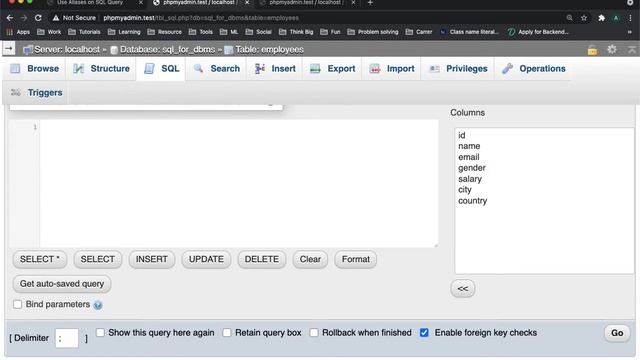640x360 pixels.
Task: Insert a SELECT query template
Action: point(98,259)
